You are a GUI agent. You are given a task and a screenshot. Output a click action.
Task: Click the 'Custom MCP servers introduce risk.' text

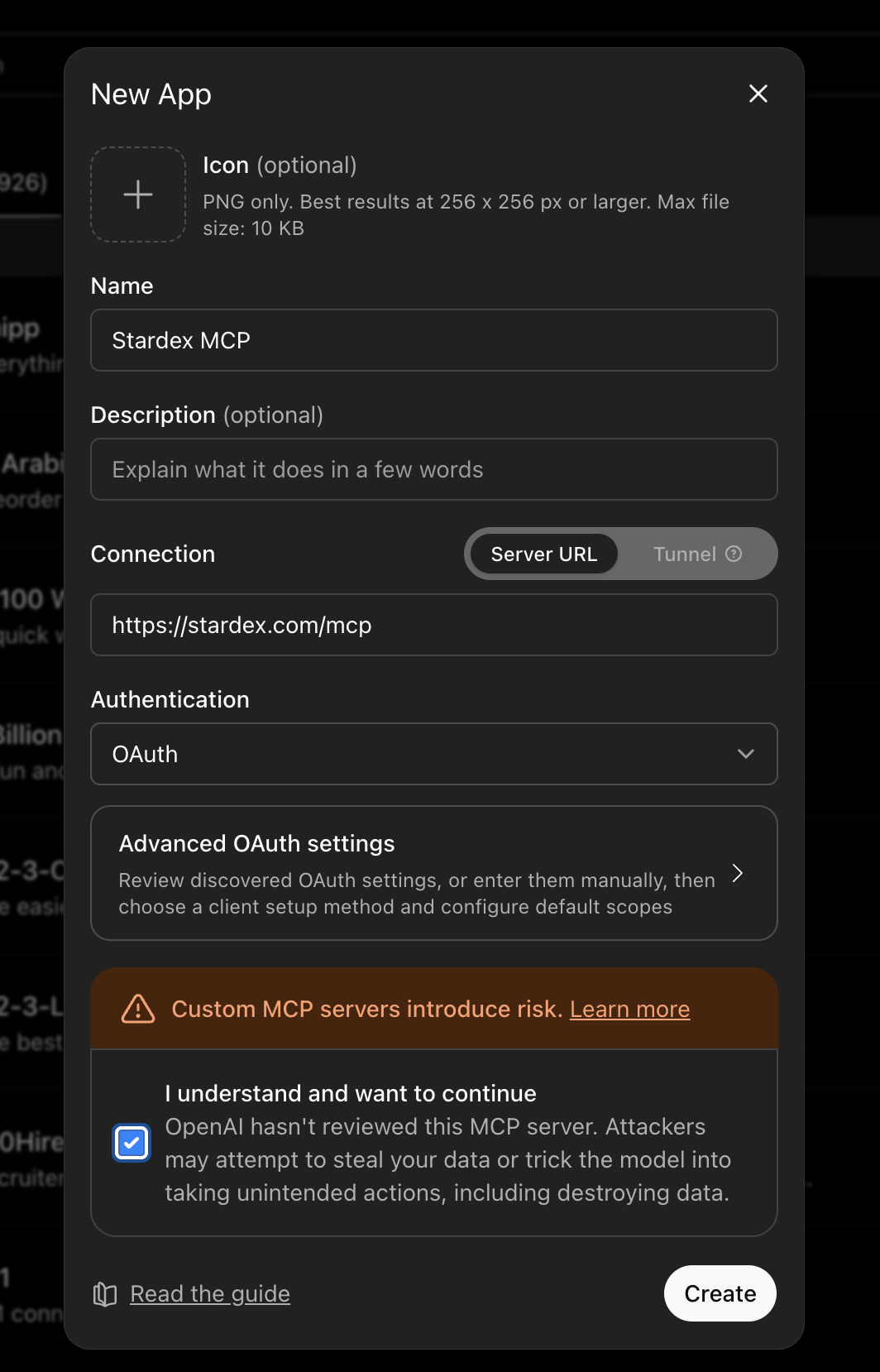(367, 1010)
